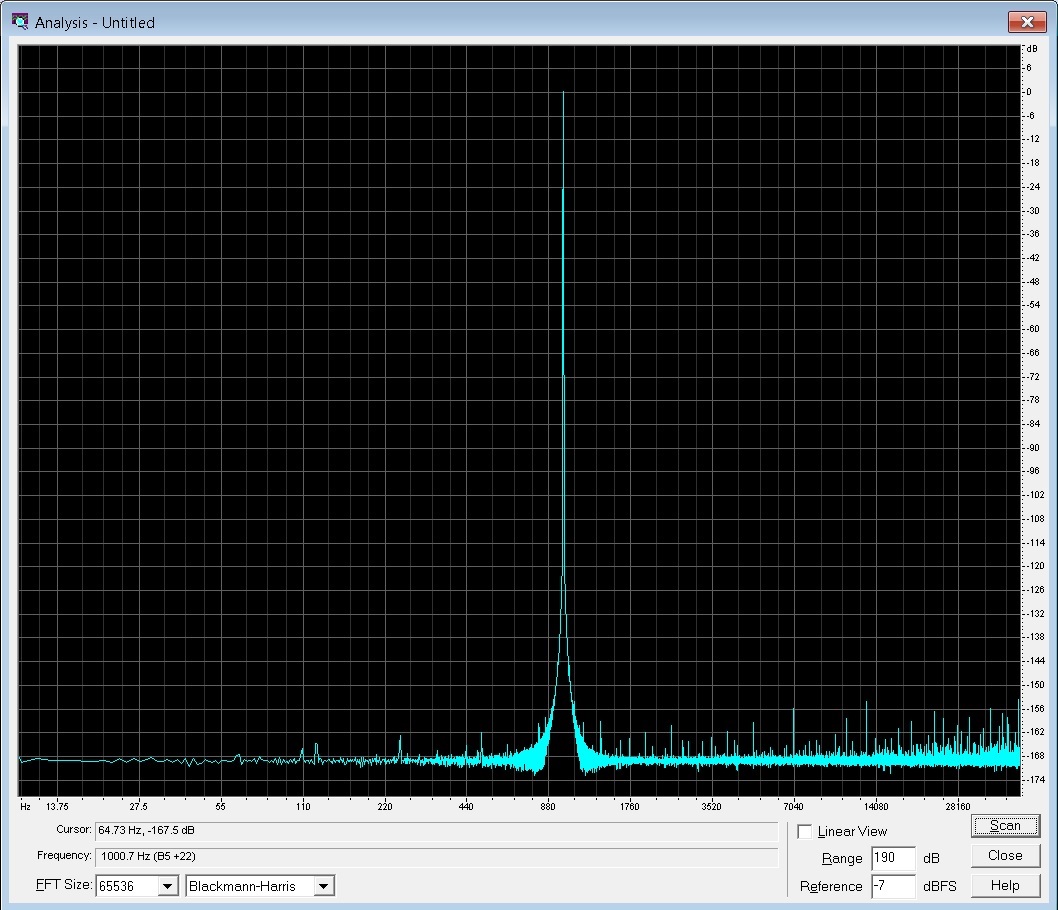Click the -120 dB scale label
The image size is (1058, 910).
(x=1035, y=566)
